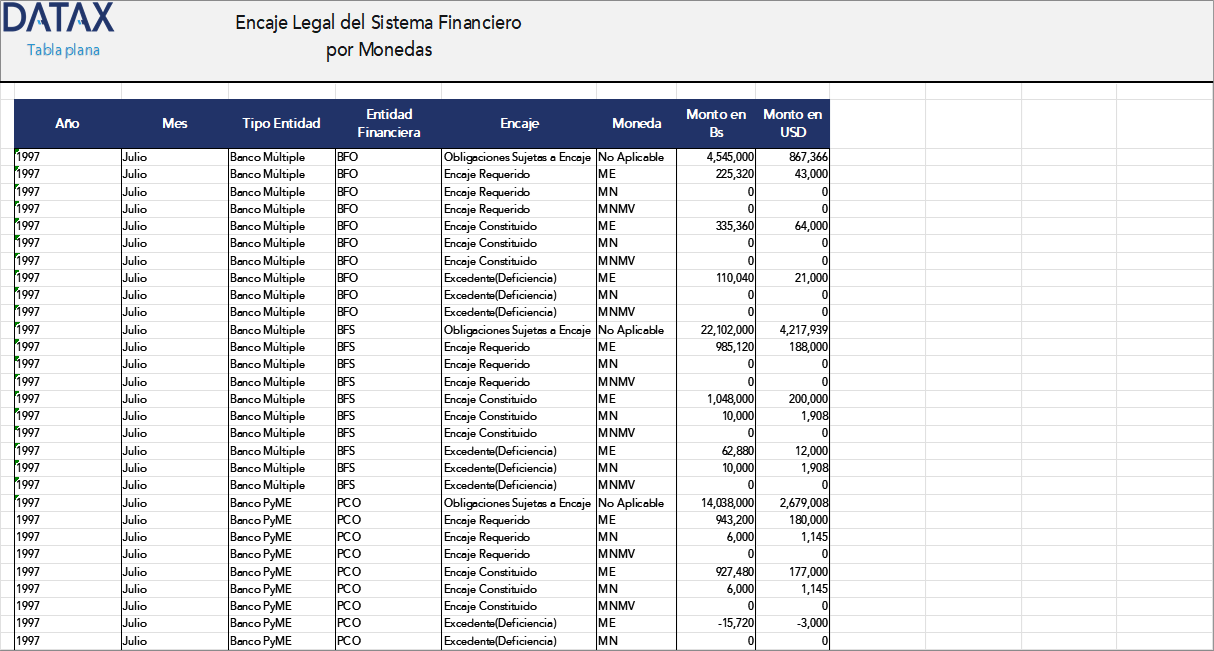Click the Tabla plana label
This screenshot has width=1214, height=651.
pyautogui.click(x=62, y=49)
